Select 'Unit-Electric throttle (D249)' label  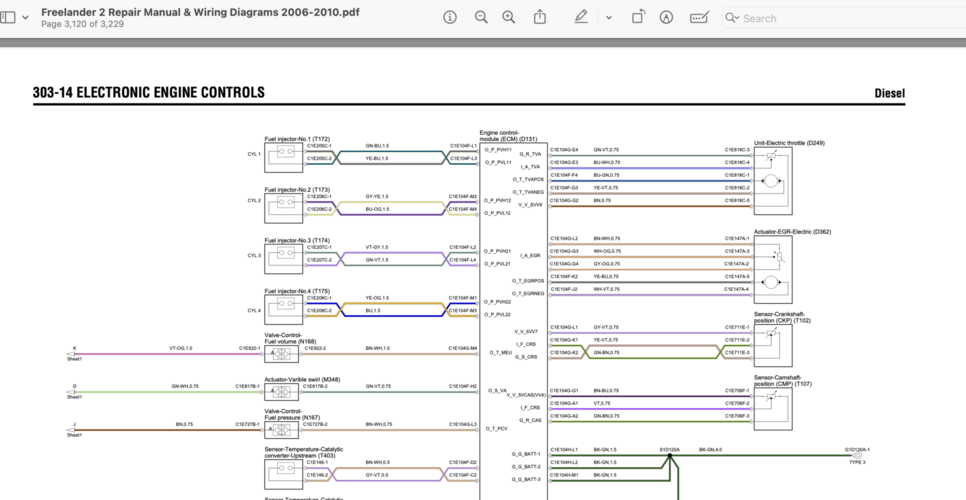tap(789, 143)
